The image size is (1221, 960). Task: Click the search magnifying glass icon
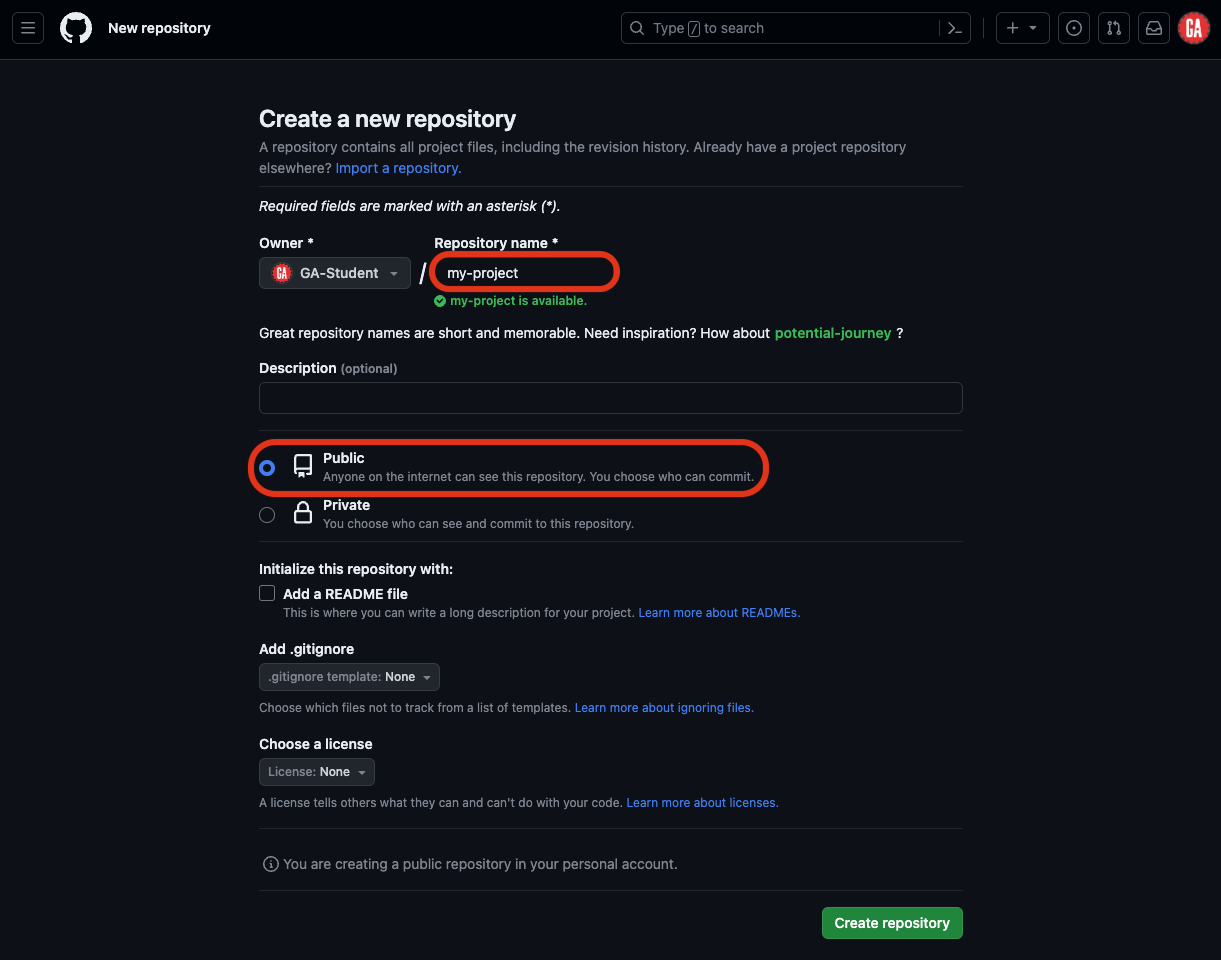pos(637,28)
